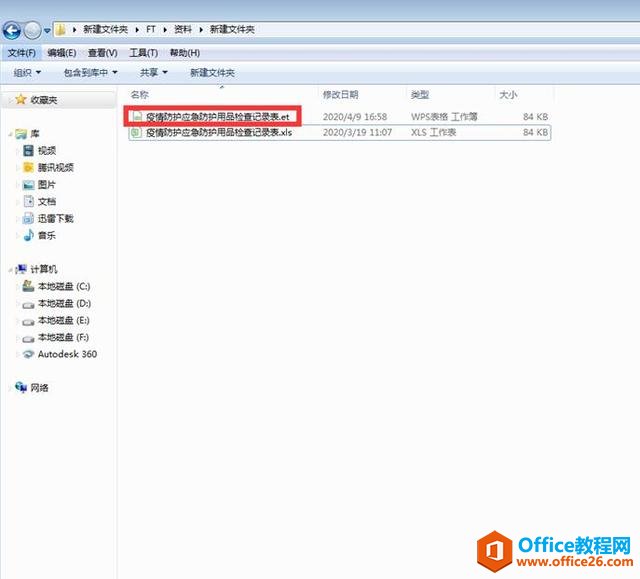
Task: Click the 本地磁盘 (C:) drive icon
Action: [x=28, y=286]
